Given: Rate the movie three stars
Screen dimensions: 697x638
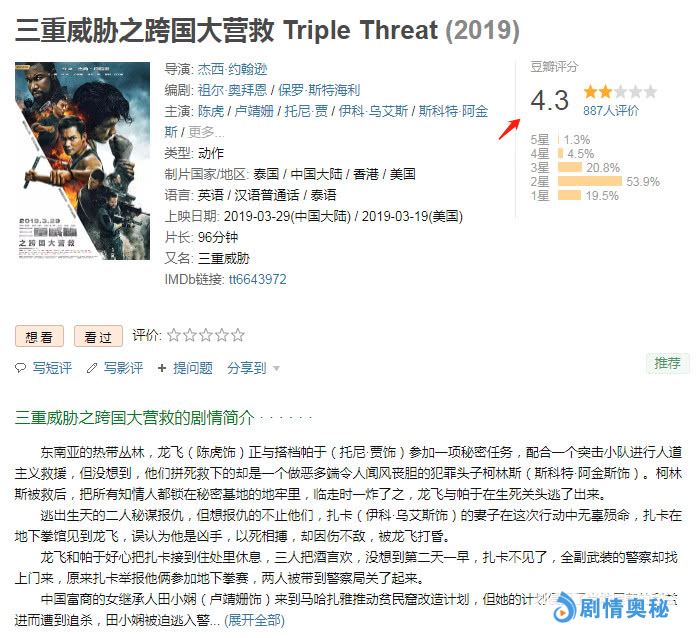Looking at the screenshot, I should pyautogui.click(x=206, y=335).
